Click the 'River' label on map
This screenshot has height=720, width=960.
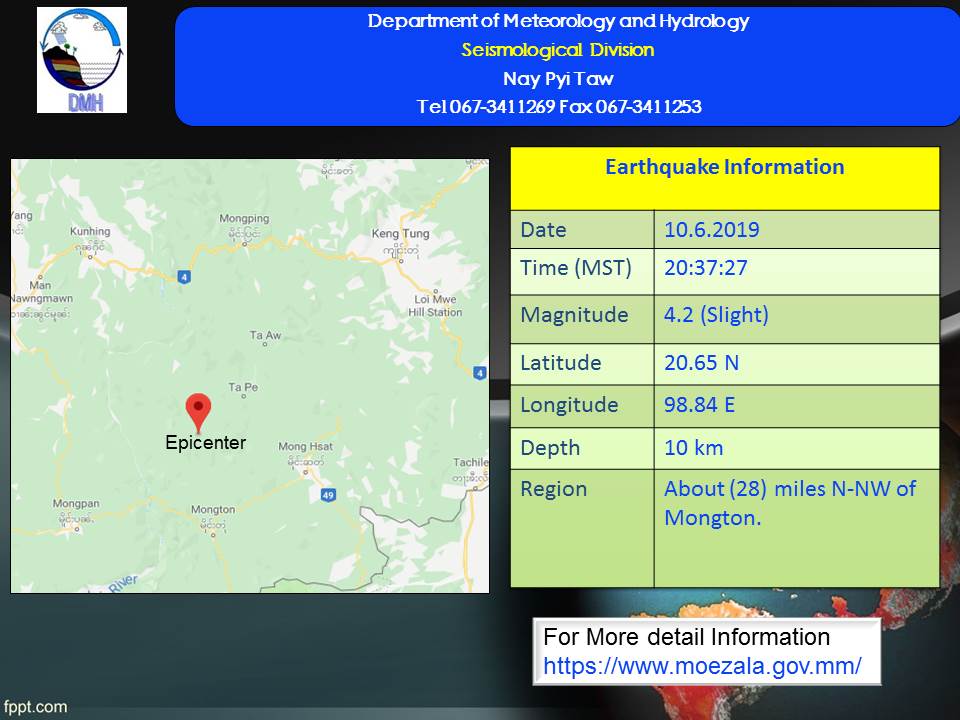(123, 583)
